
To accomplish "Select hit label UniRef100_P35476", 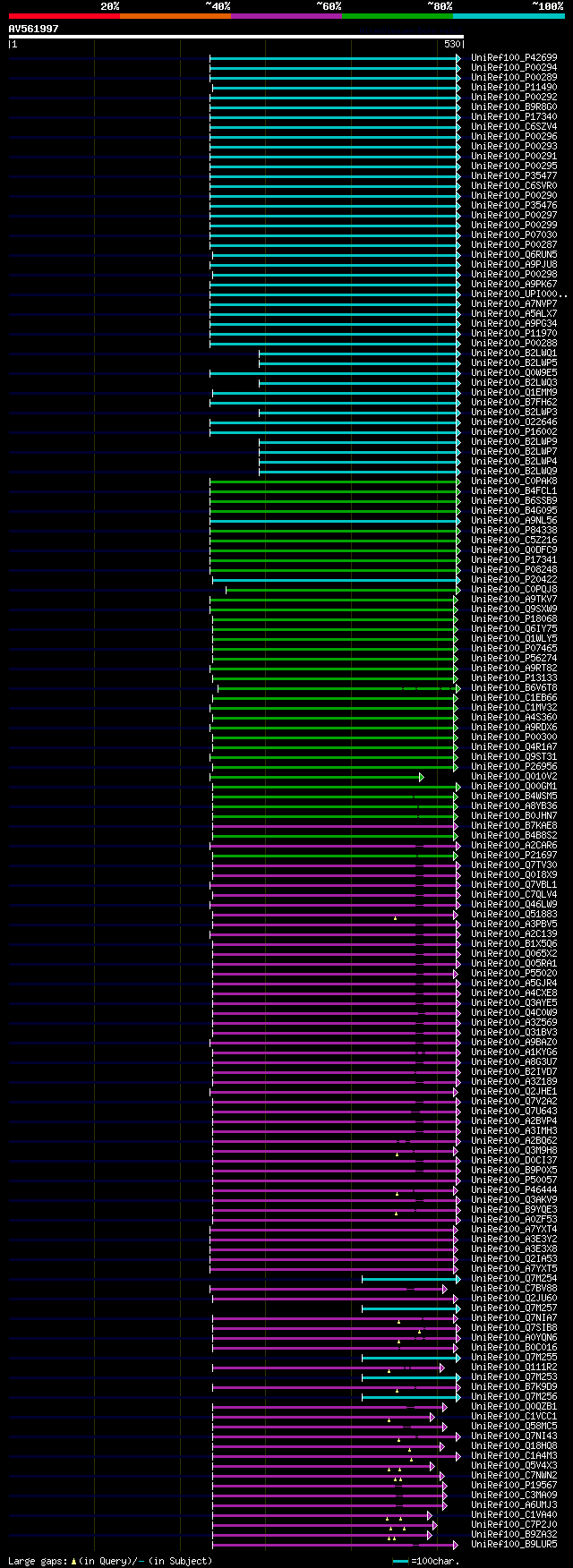I will coord(514,206).
